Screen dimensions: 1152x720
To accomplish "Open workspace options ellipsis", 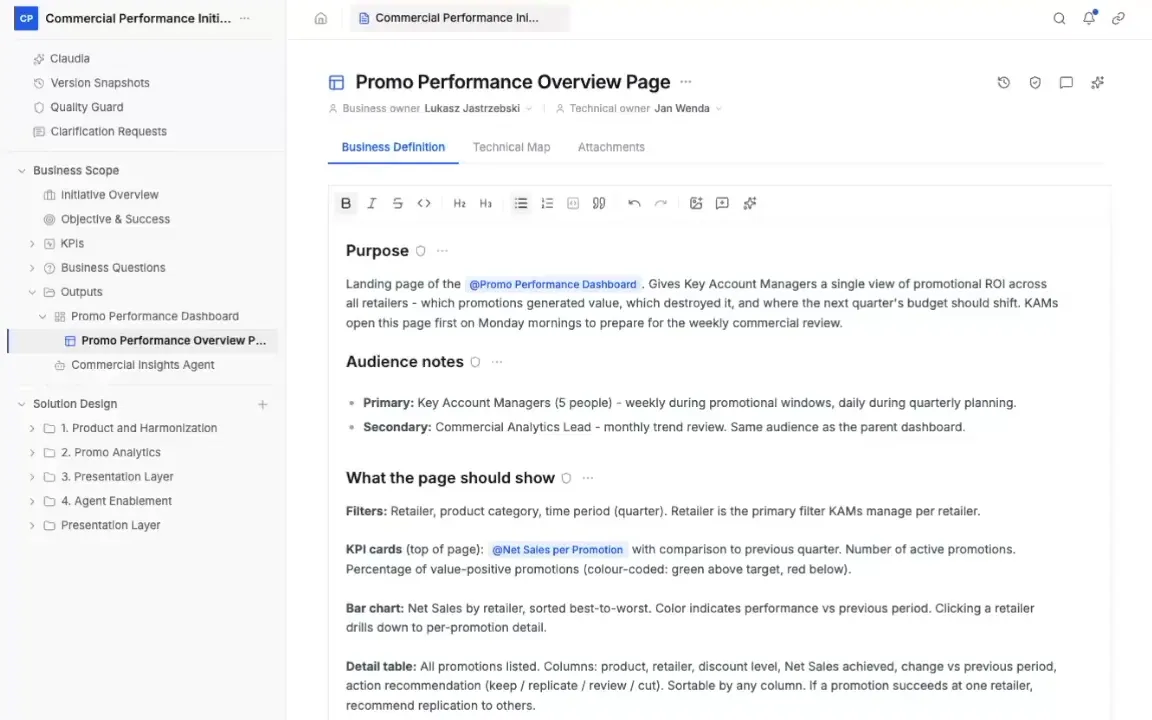I will (x=245, y=18).
